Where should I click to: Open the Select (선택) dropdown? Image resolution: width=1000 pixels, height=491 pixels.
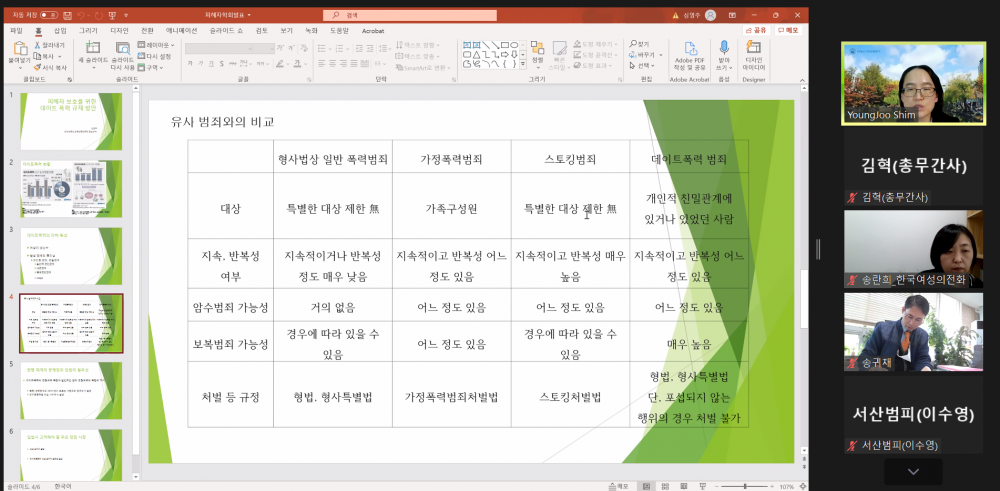click(640, 67)
